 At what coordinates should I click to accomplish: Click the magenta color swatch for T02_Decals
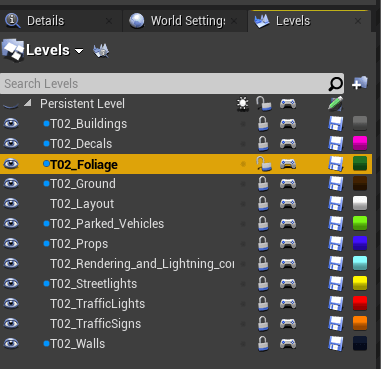[x=360, y=144]
